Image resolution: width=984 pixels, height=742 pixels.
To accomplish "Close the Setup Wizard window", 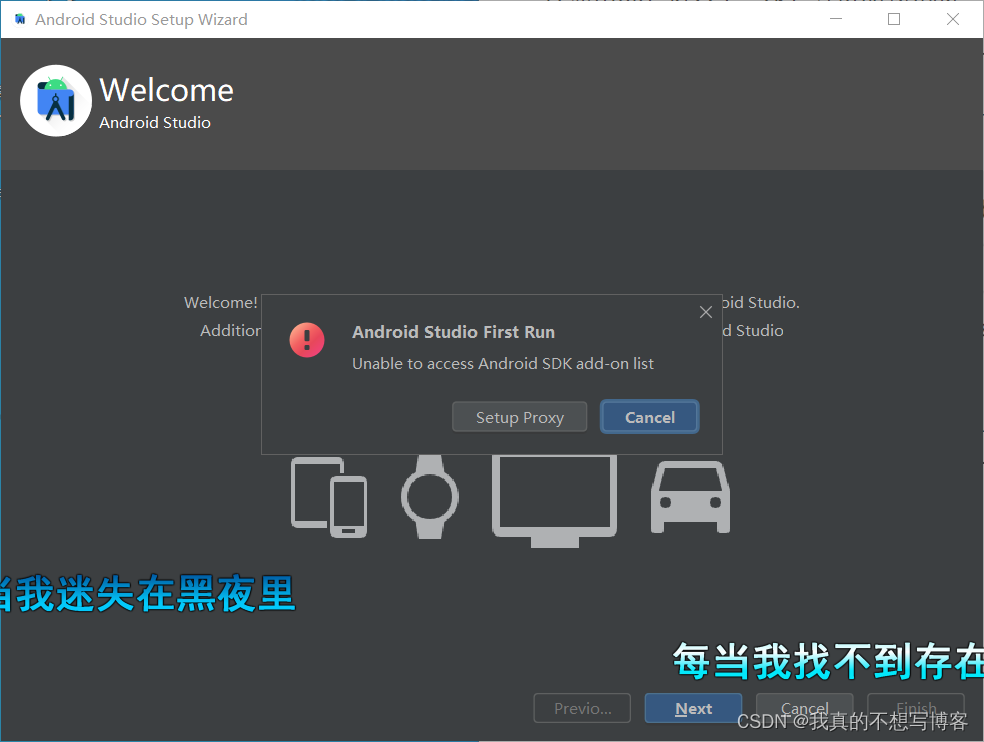I will click(953, 19).
